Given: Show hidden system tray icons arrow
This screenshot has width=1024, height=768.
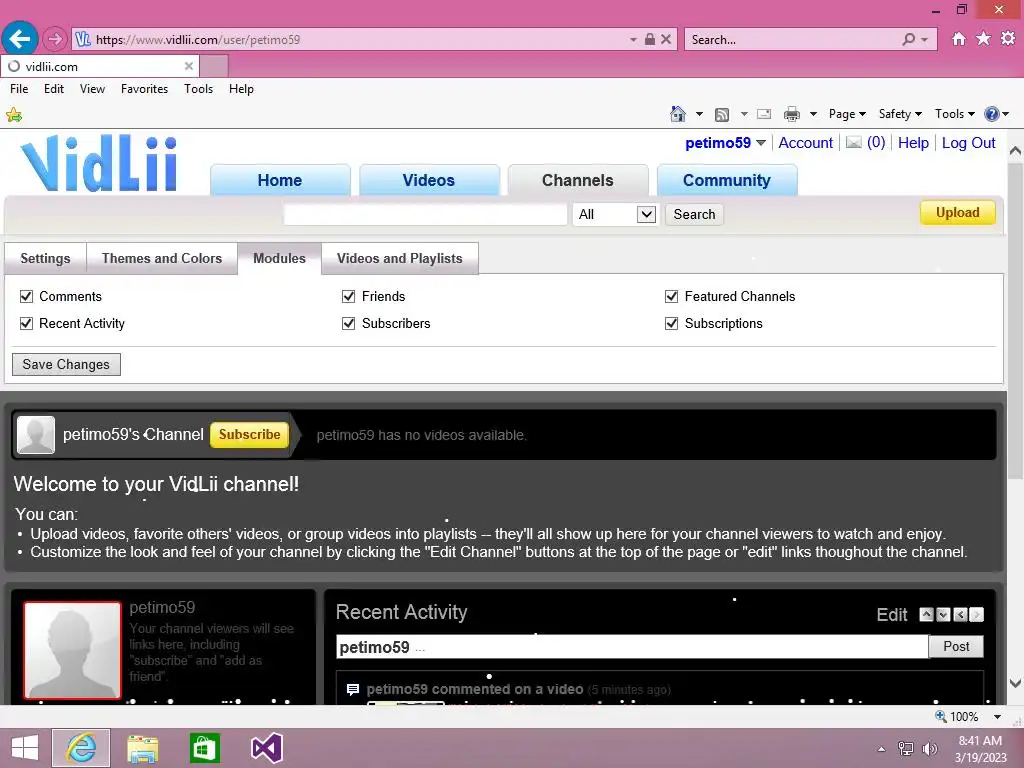Looking at the screenshot, I should pos(881,749).
